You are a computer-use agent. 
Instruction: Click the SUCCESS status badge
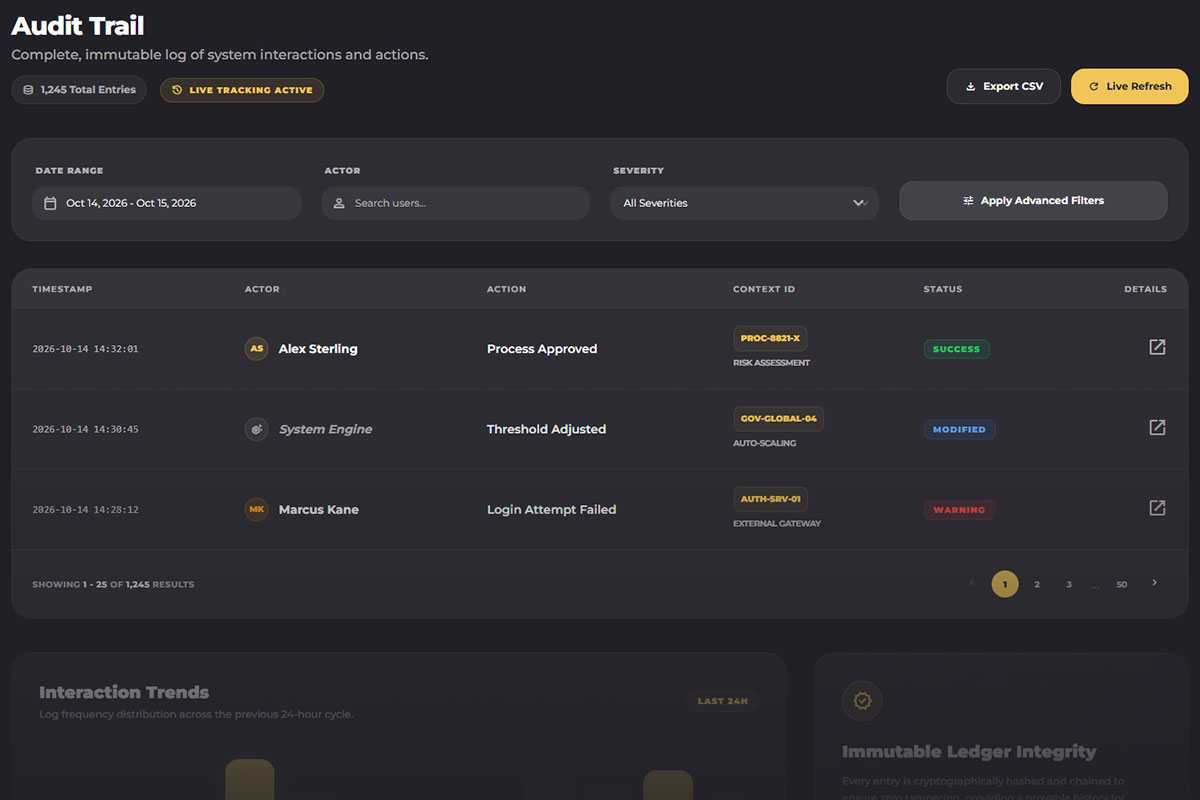[957, 349]
